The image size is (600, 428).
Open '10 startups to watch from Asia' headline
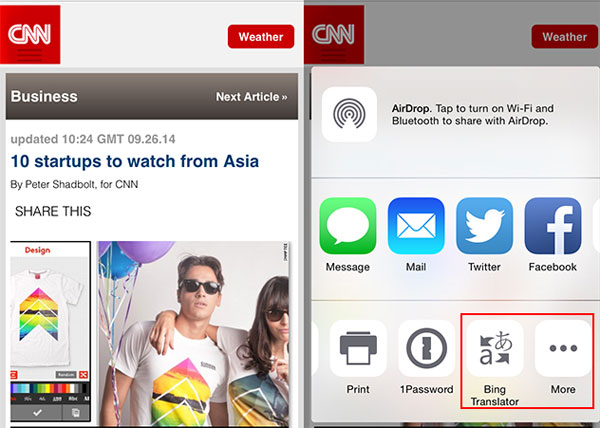134,161
